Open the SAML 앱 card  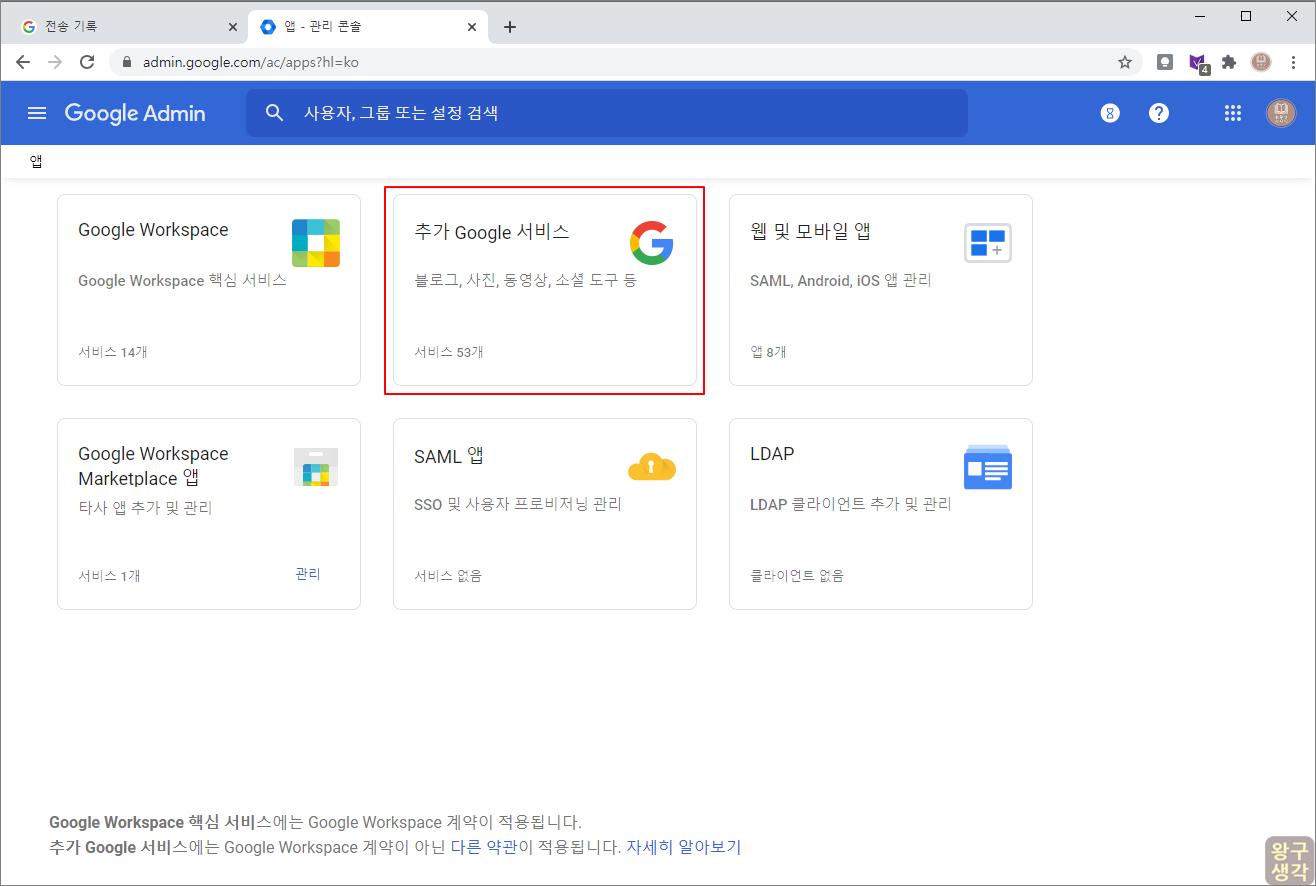coord(545,514)
